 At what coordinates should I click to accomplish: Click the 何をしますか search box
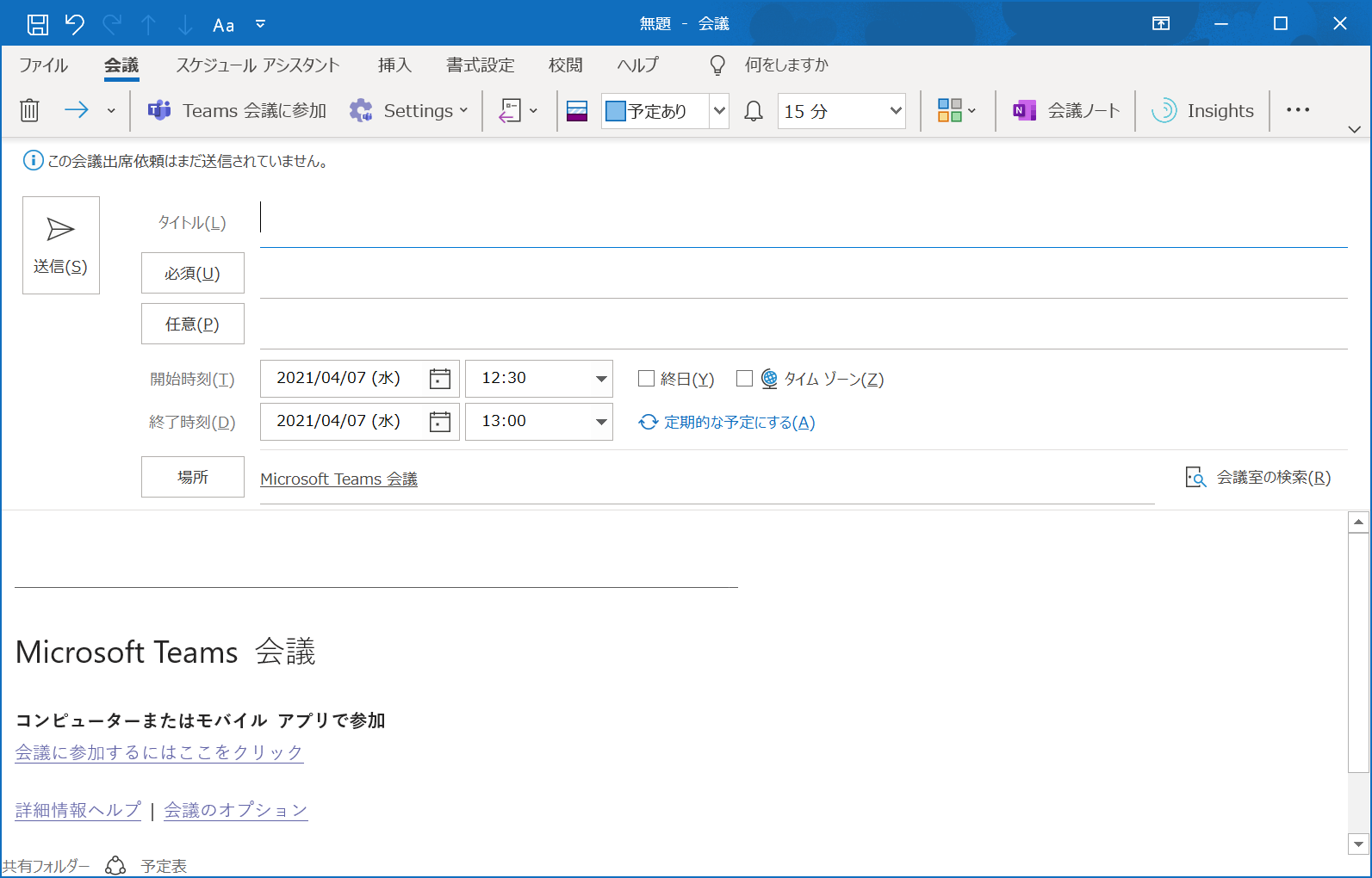pos(787,65)
